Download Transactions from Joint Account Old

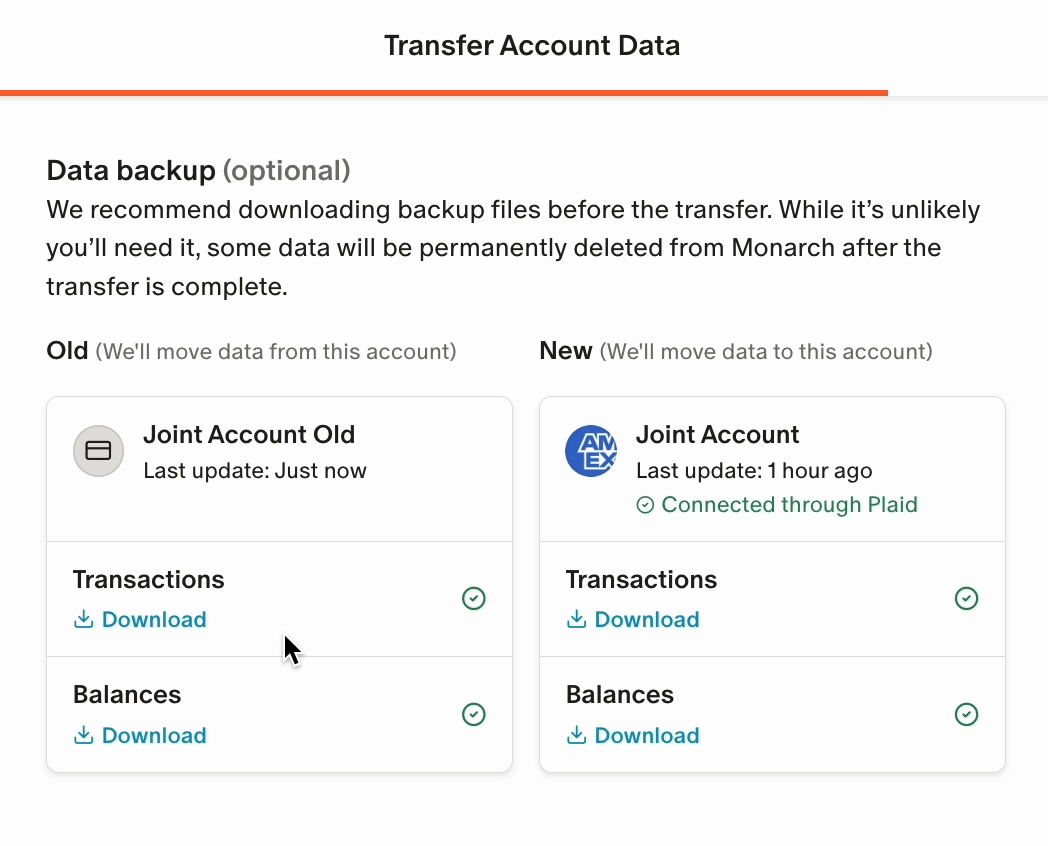coord(140,619)
